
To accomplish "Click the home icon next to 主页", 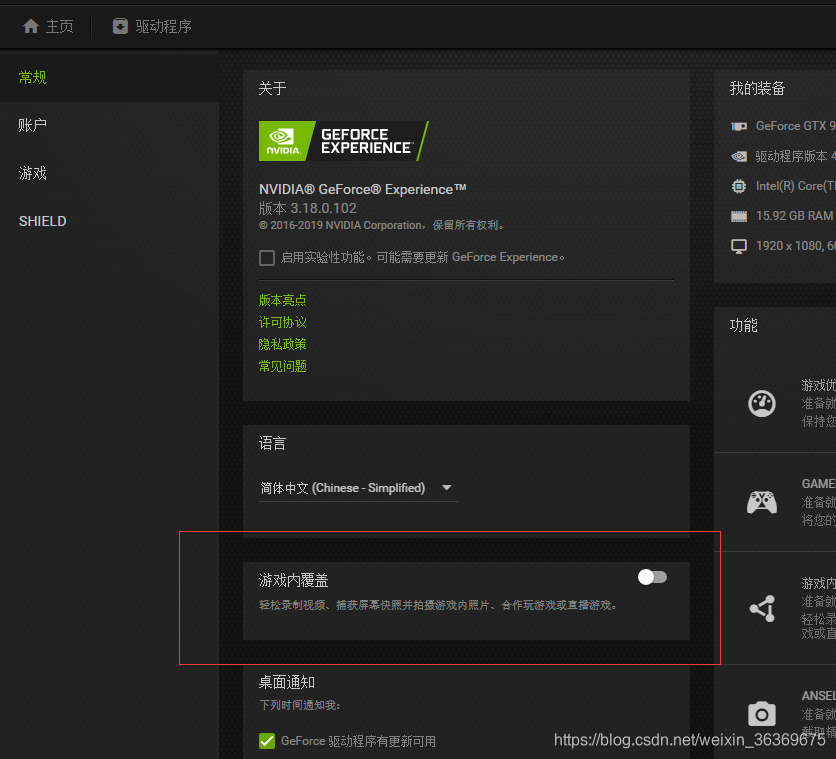I will pos(31,26).
